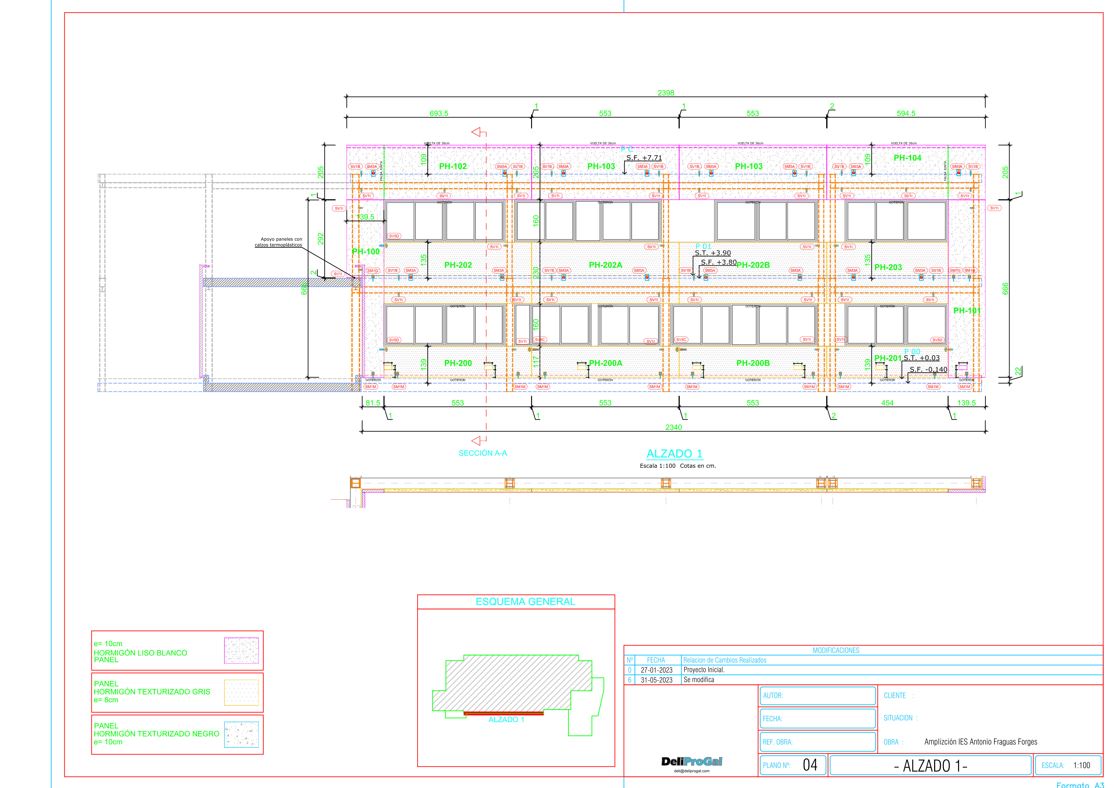
Task: Click the white concrete hatch swatch in legend
Action: point(242,651)
